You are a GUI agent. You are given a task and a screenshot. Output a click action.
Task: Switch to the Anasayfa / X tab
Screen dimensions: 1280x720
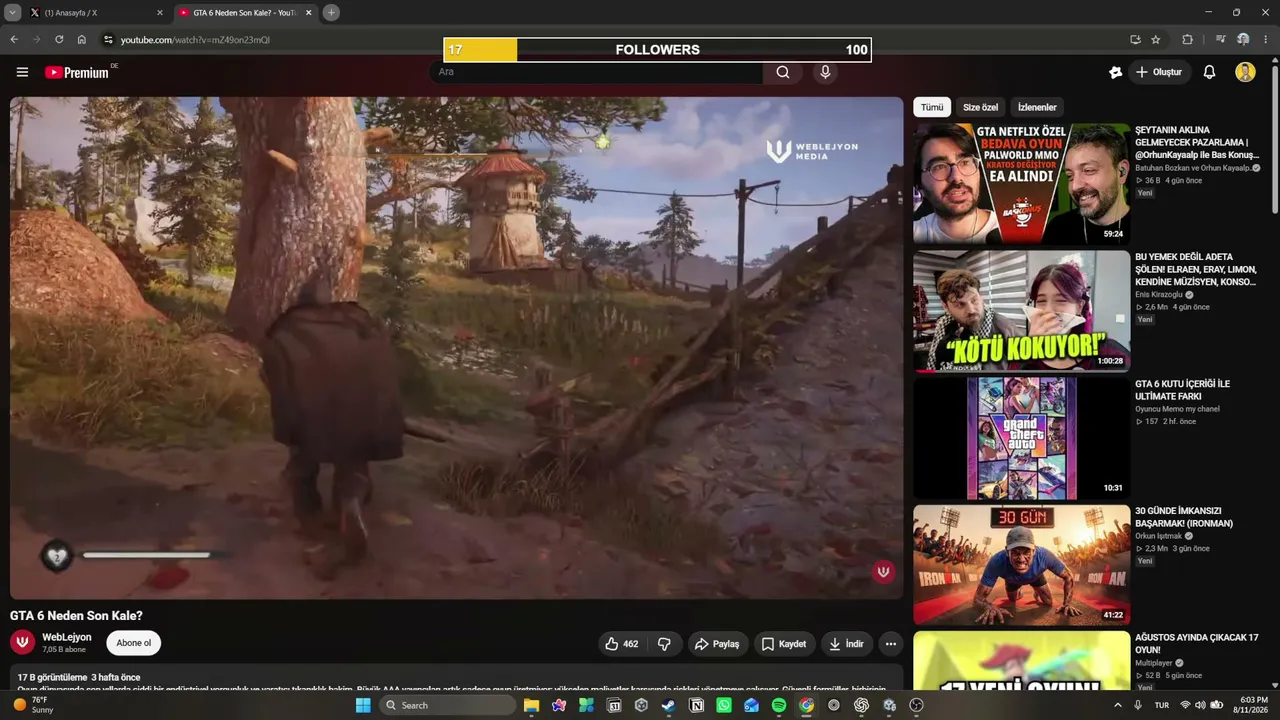coord(95,13)
